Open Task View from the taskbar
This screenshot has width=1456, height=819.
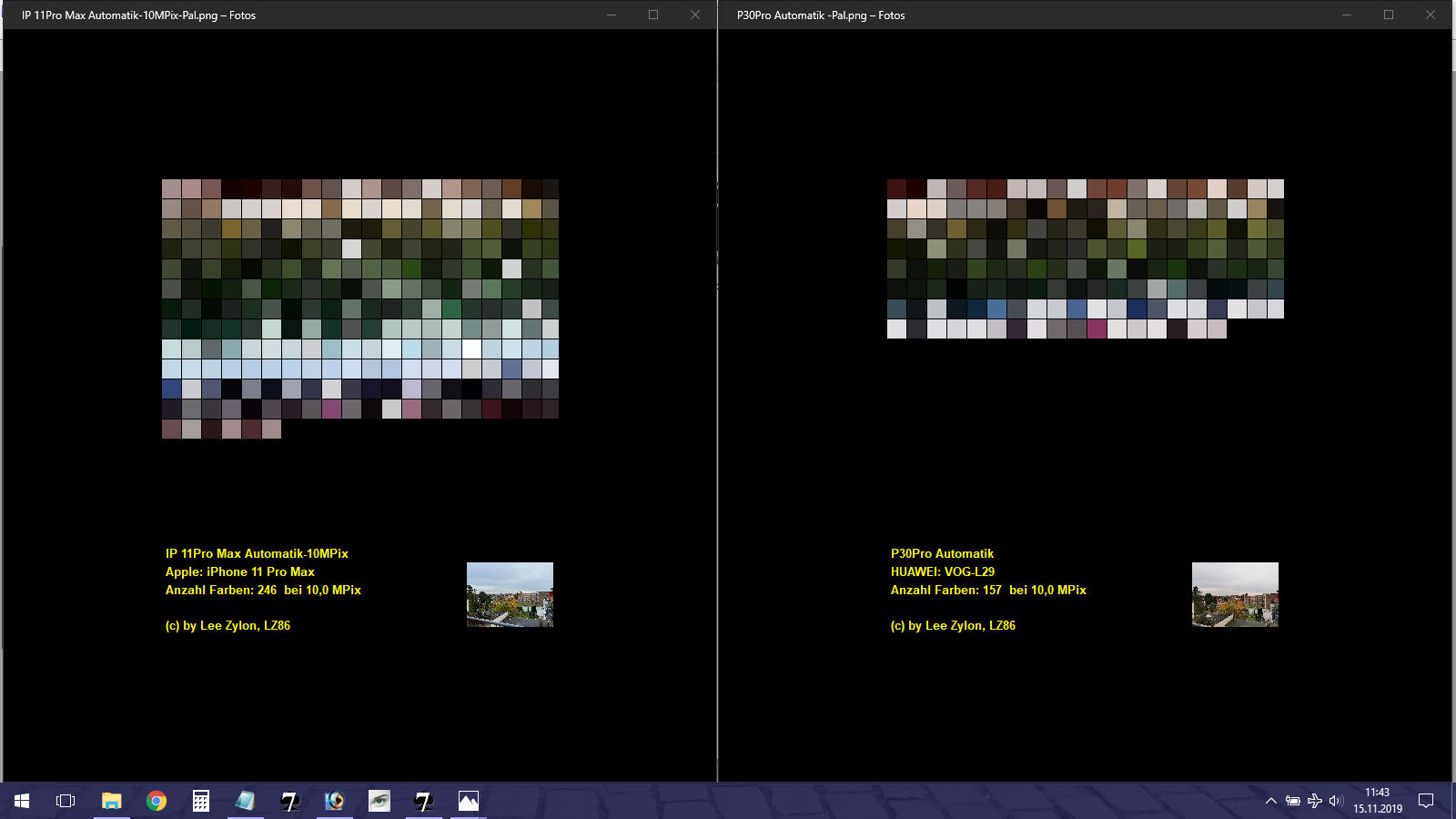[66, 801]
